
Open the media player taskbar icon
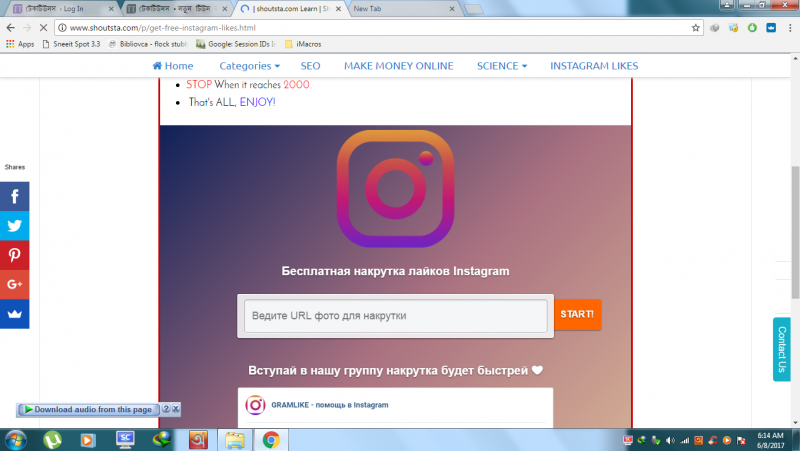pyautogui.click(x=87, y=440)
